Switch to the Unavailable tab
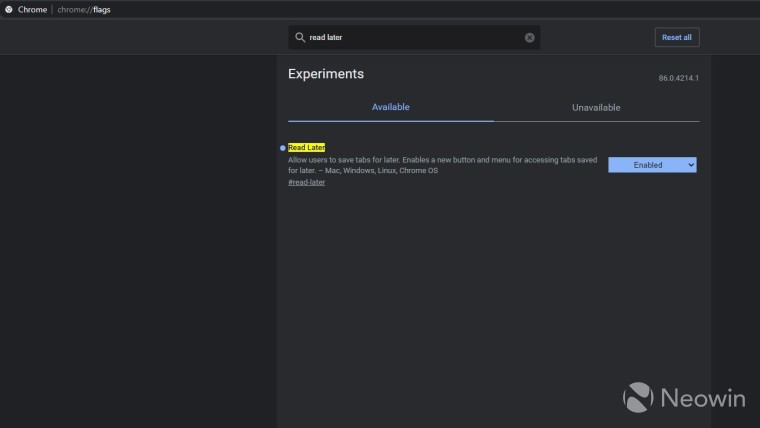 click(596, 107)
